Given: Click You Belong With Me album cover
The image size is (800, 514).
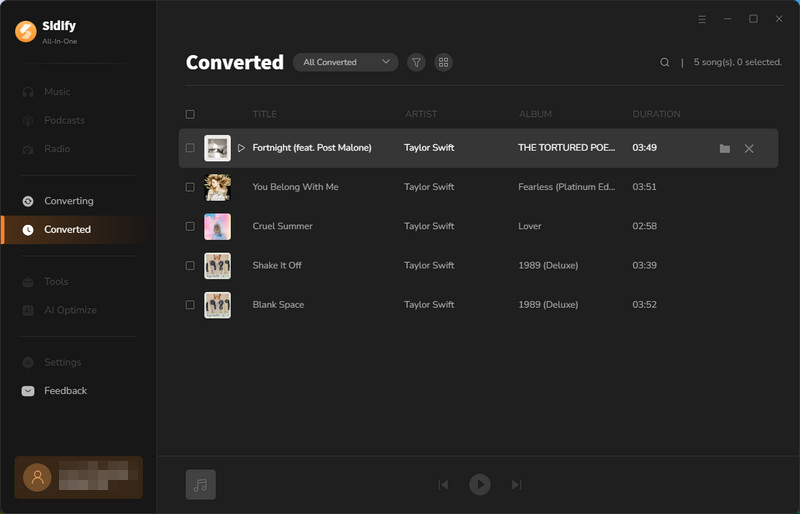Looking at the screenshot, I should point(217,187).
